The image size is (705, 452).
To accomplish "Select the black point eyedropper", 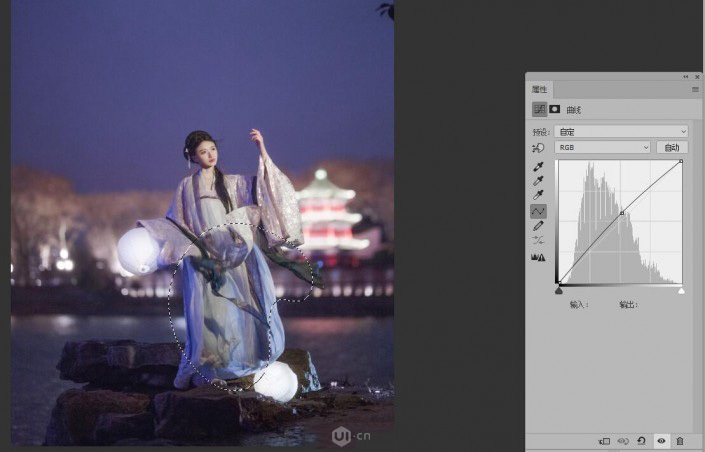I will pos(539,166).
